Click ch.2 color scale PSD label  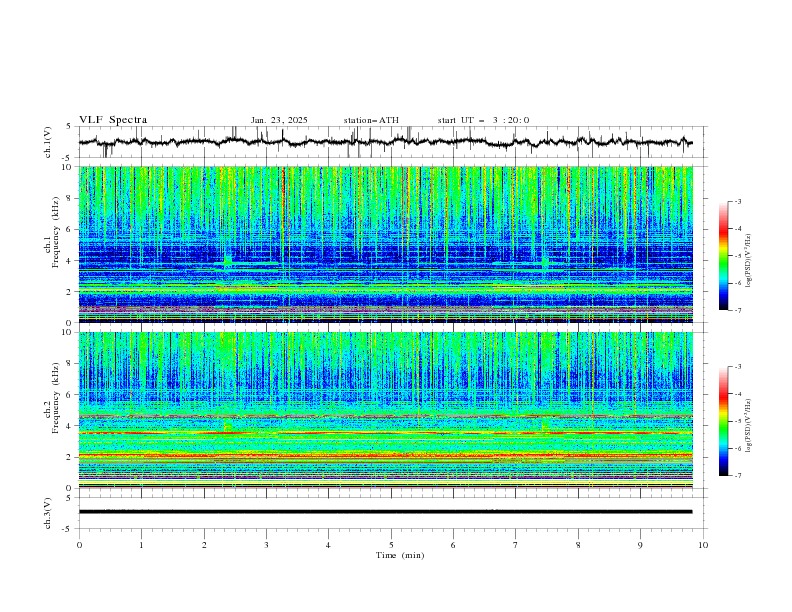point(749,425)
